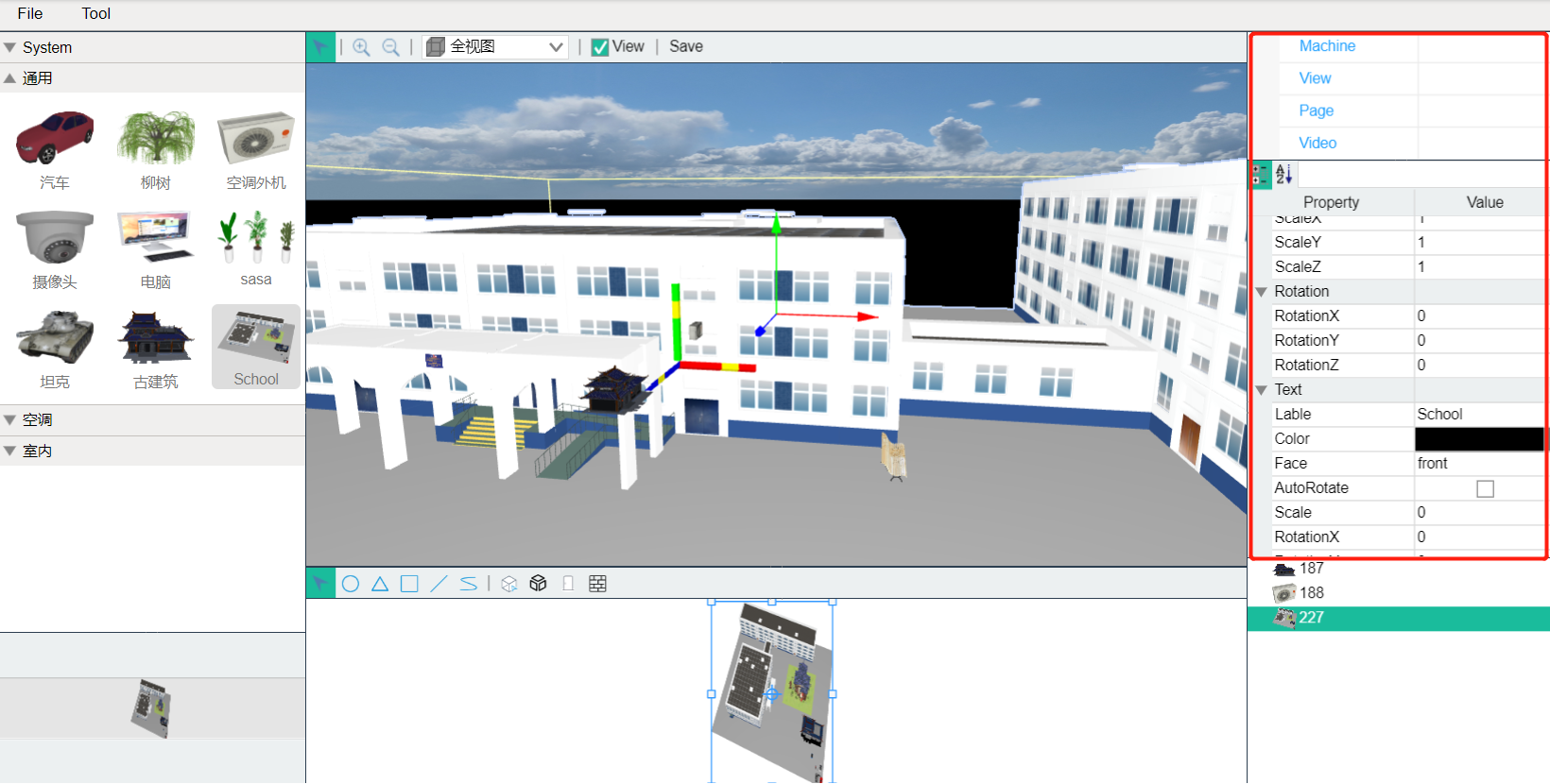The image size is (1550, 784).
Task: Pick the computer (电脑) model
Action: coord(156,248)
